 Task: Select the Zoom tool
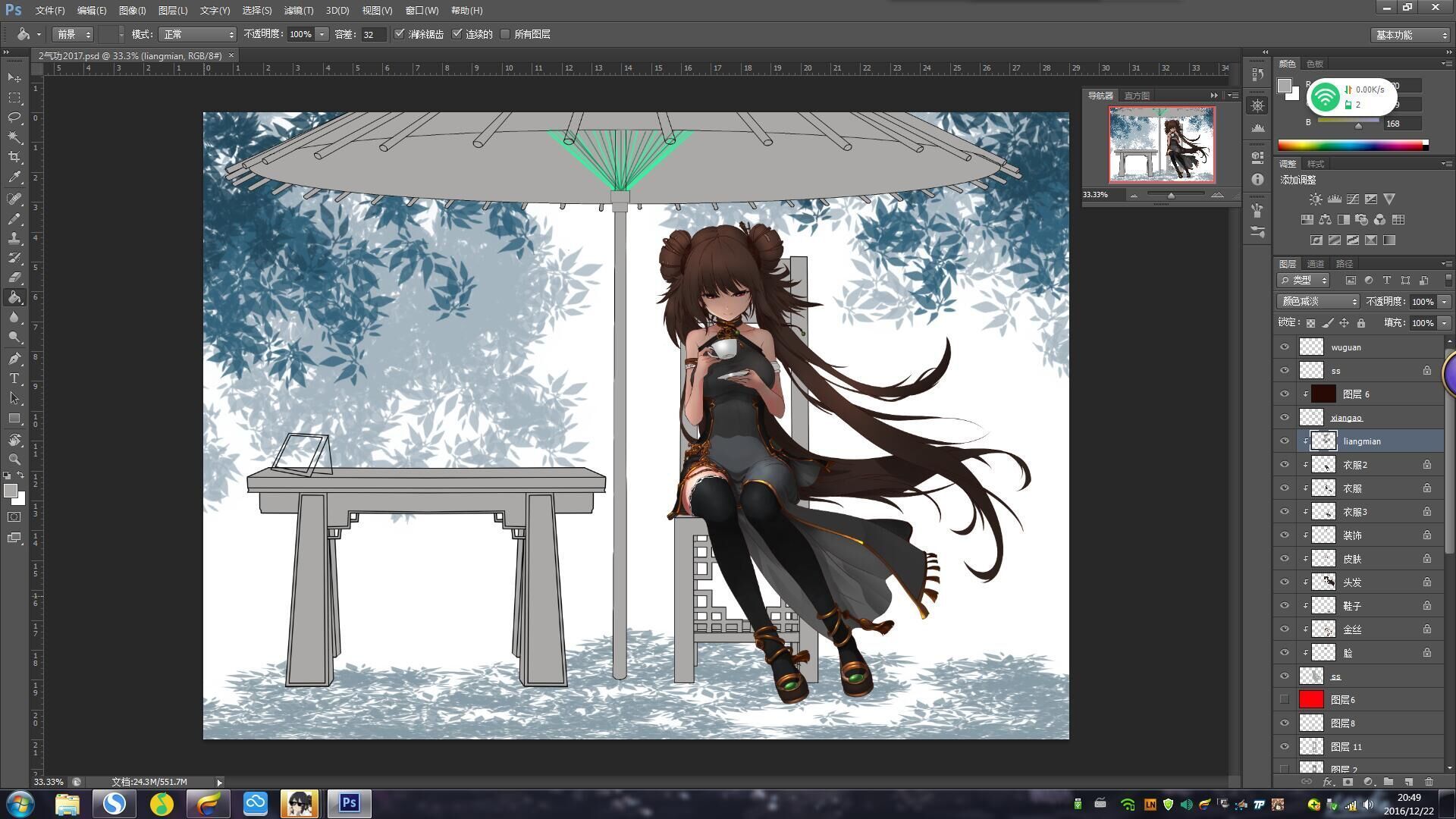click(14, 460)
